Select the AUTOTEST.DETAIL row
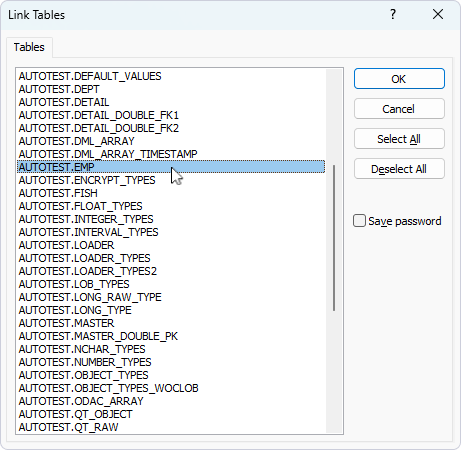This screenshot has width=461, height=450. 171,102
